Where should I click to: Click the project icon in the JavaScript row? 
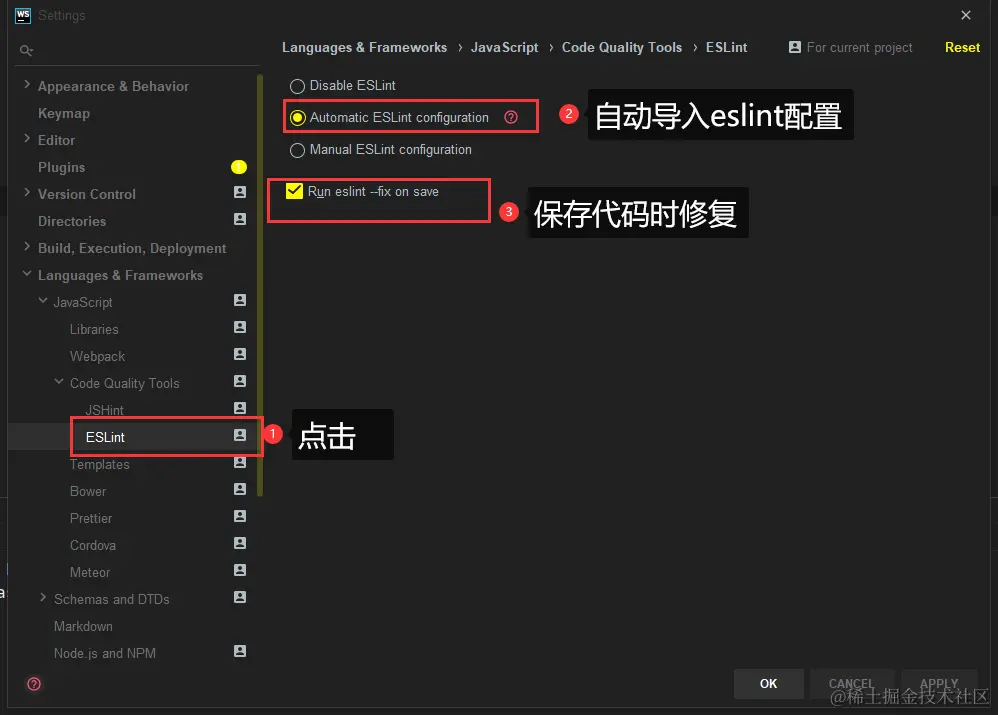point(240,300)
